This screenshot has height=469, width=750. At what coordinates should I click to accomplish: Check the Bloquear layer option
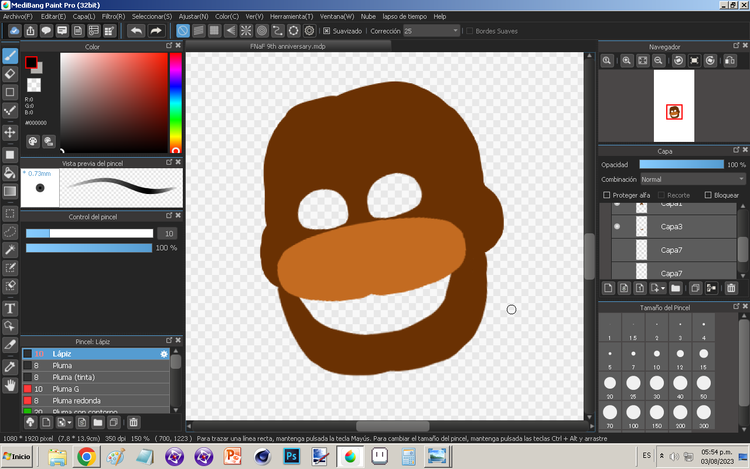[708, 195]
